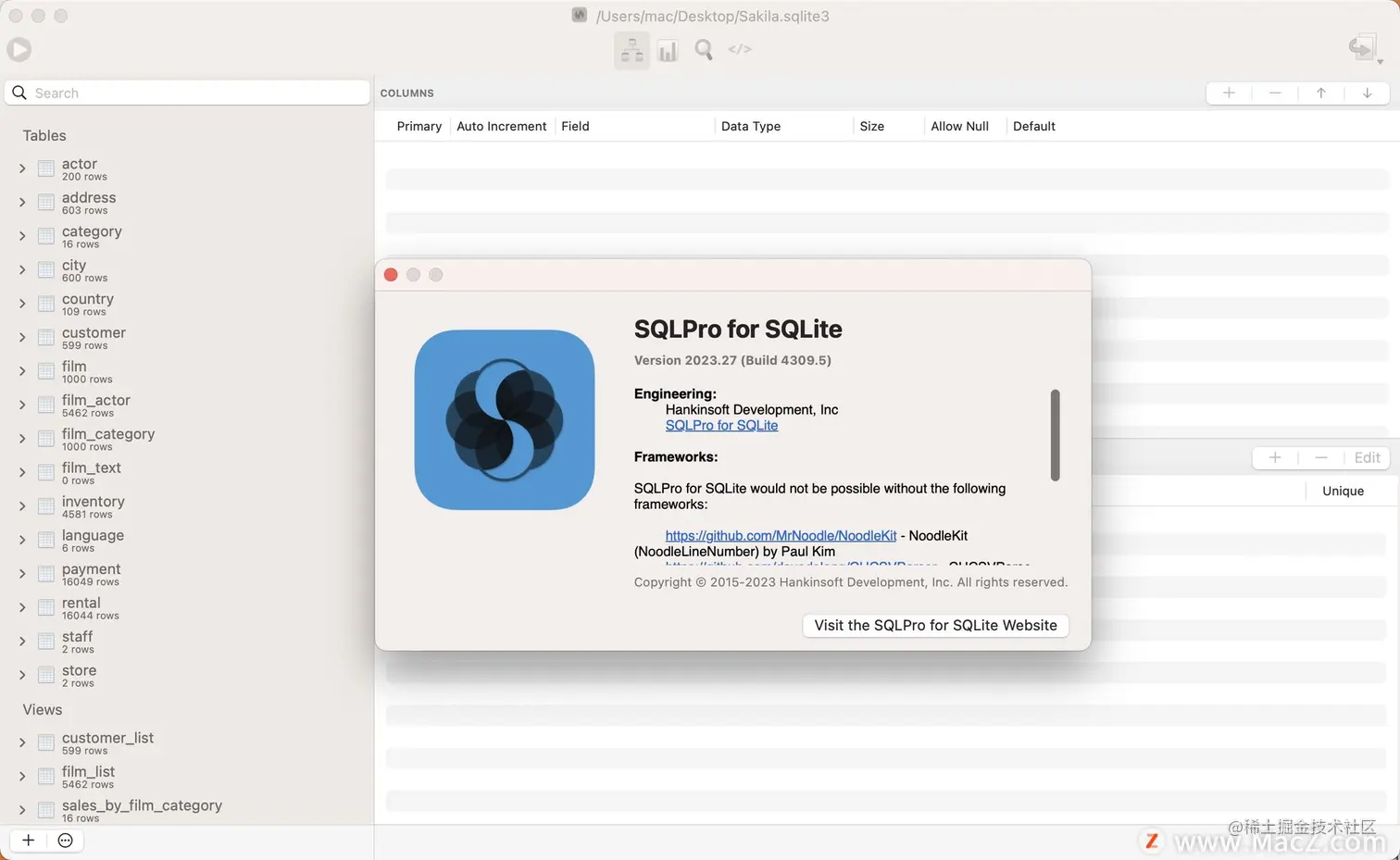Click the export icon at top right
The width and height of the screenshot is (1400, 860).
pos(1361,48)
